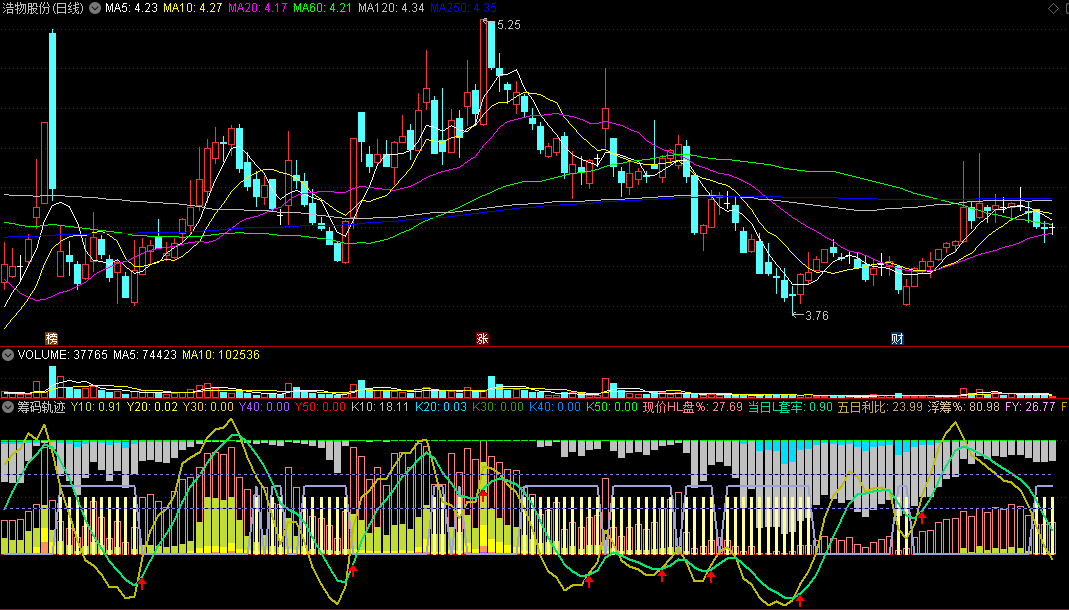1069x610 pixels.
Task: Click the FY: 26.77 value
Action: pos(1030,407)
